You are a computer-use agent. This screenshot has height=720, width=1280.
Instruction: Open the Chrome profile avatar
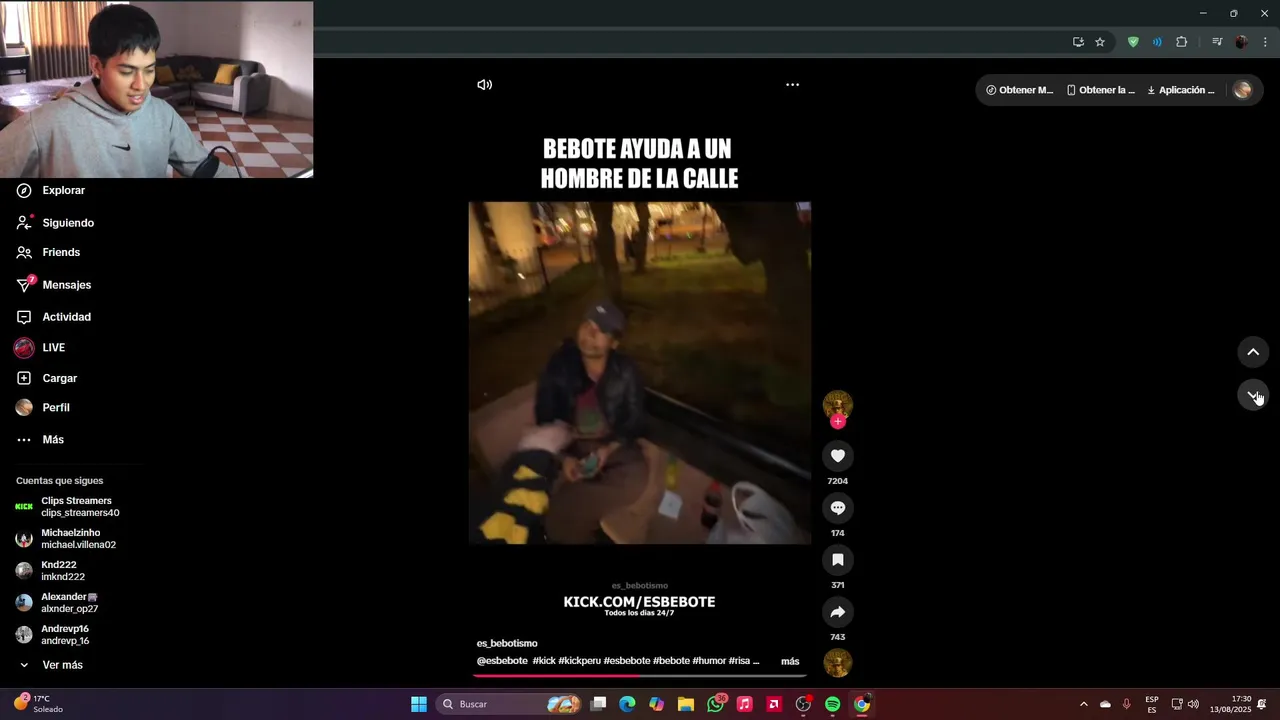pyautogui.click(x=1241, y=42)
